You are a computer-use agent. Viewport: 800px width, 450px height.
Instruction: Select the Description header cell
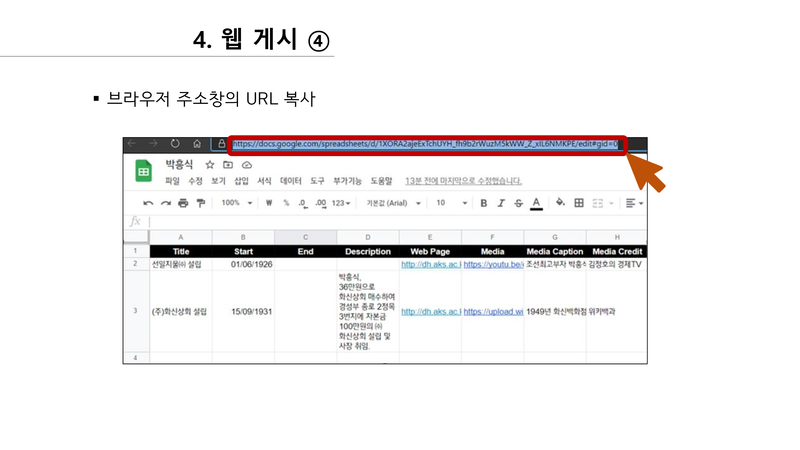(368, 252)
